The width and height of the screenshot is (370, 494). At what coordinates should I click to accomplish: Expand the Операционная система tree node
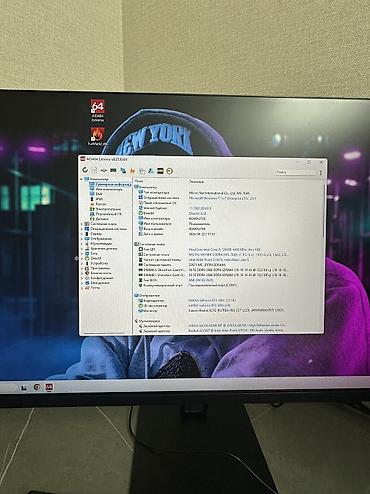(x=82, y=229)
